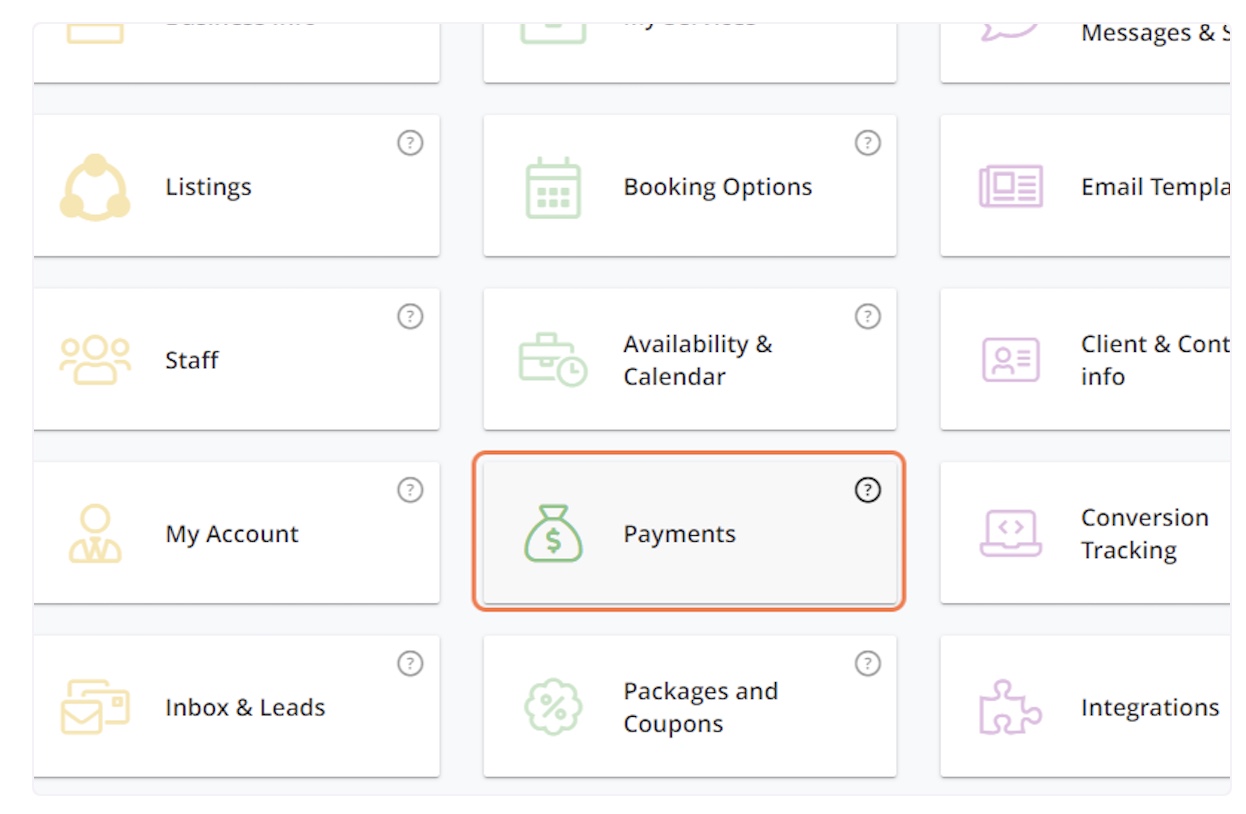
Task: Click the My Account person icon
Action: [x=95, y=533]
